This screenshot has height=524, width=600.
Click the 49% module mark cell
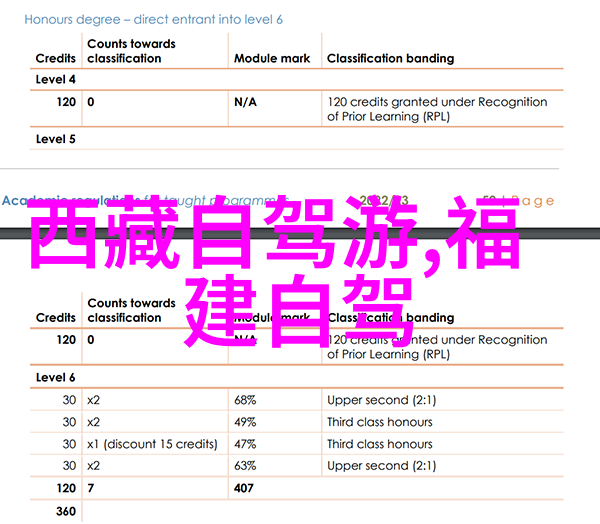pyautogui.click(x=246, y=422)
